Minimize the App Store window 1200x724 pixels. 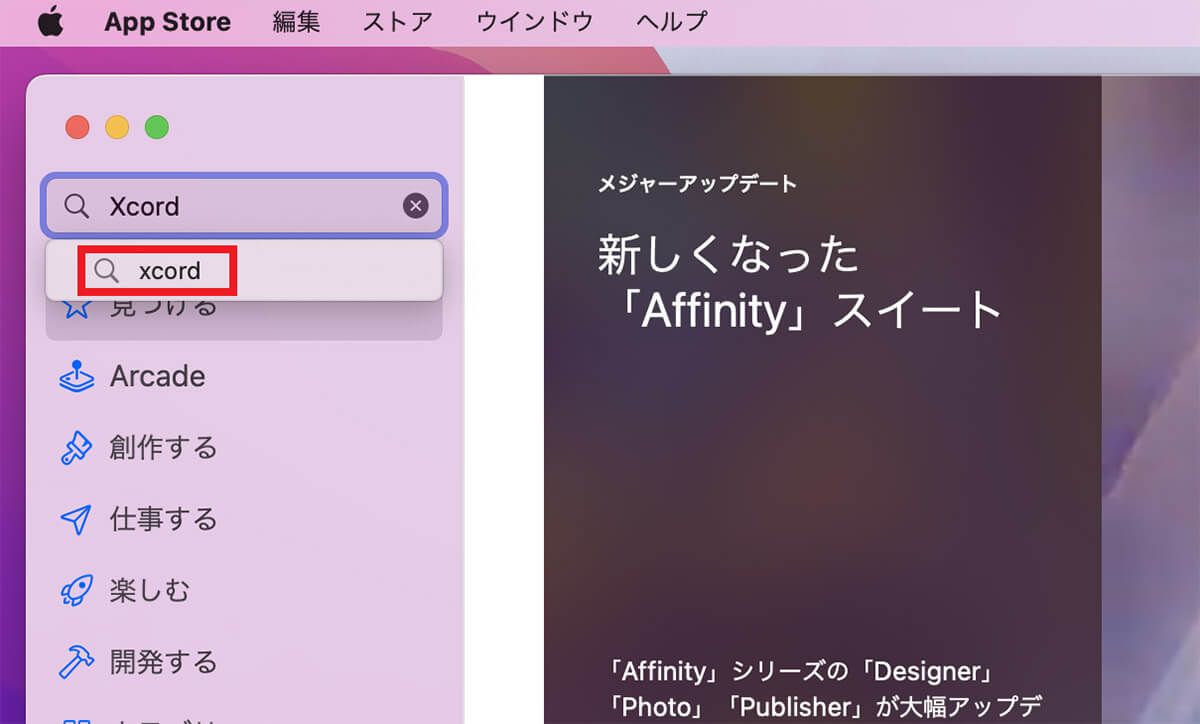117,127
